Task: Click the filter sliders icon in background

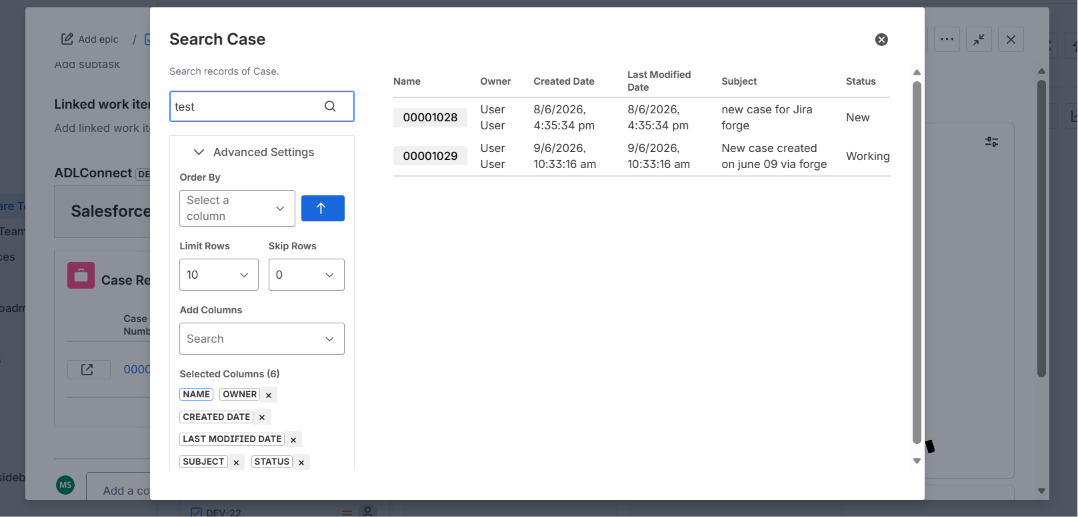Action: point(991,142)
